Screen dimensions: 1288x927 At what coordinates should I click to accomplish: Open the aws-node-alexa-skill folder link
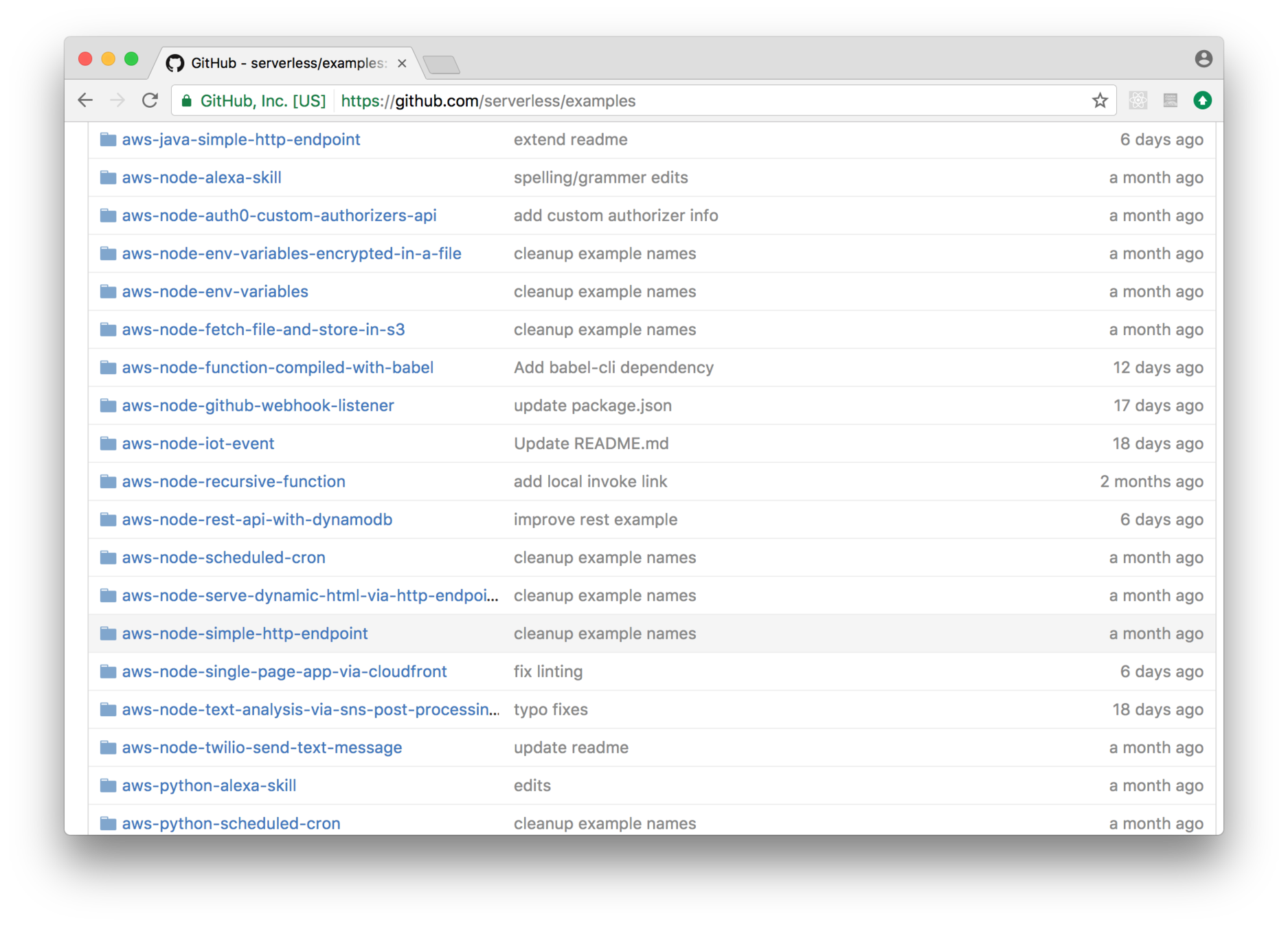pos(202,177)
